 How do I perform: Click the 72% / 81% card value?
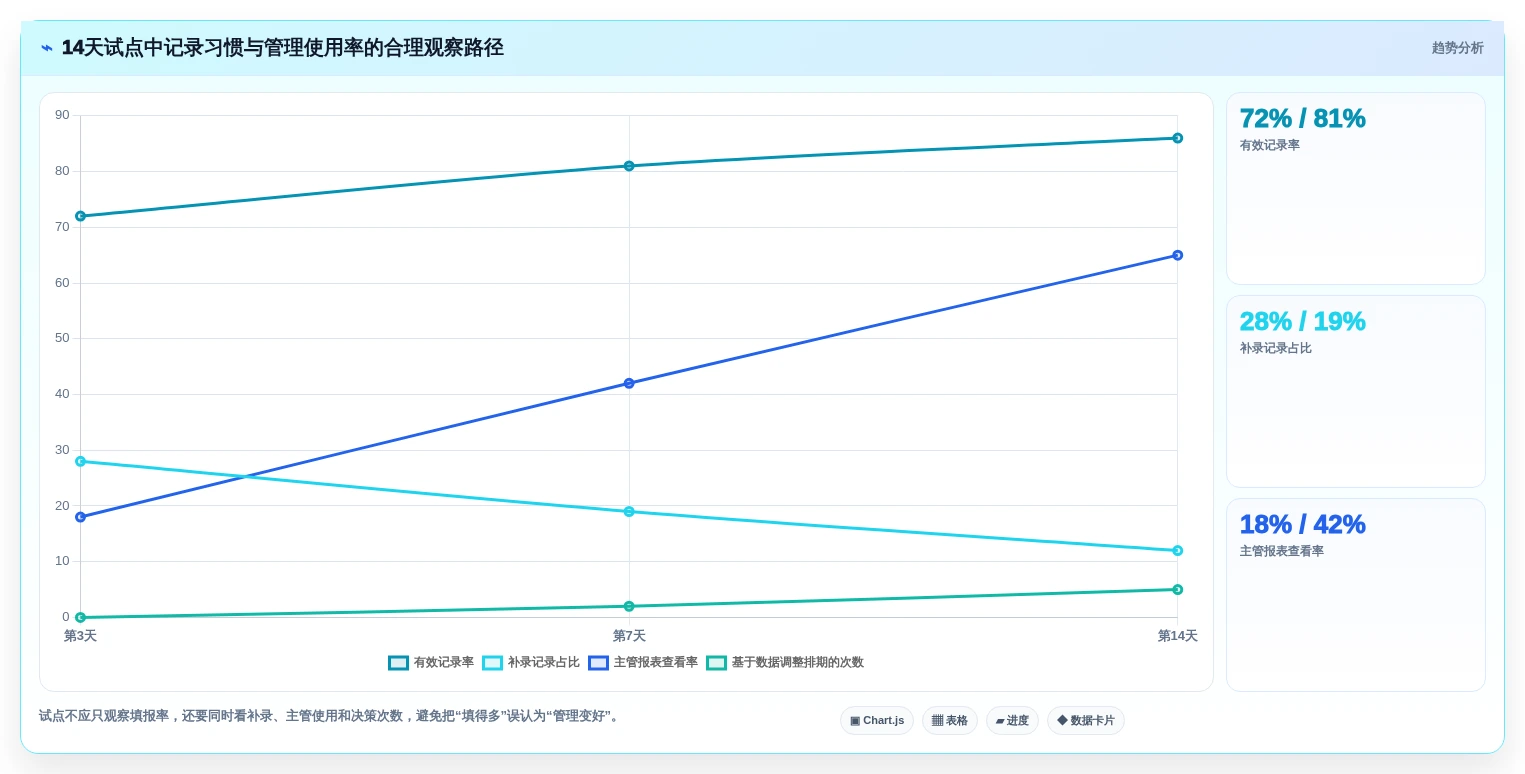pyautogui.click(x=1302, y=118)
